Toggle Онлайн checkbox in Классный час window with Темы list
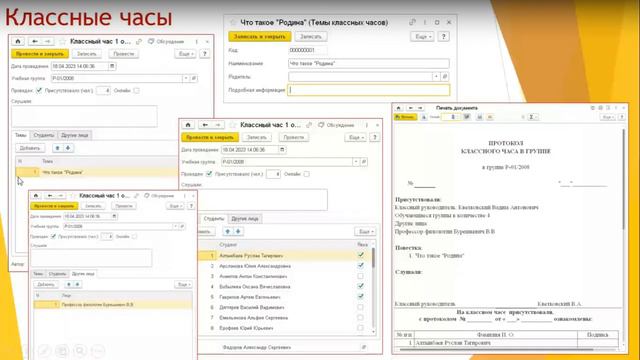The width and height of the screenshot is (640, 360). [x=136, y=91]
